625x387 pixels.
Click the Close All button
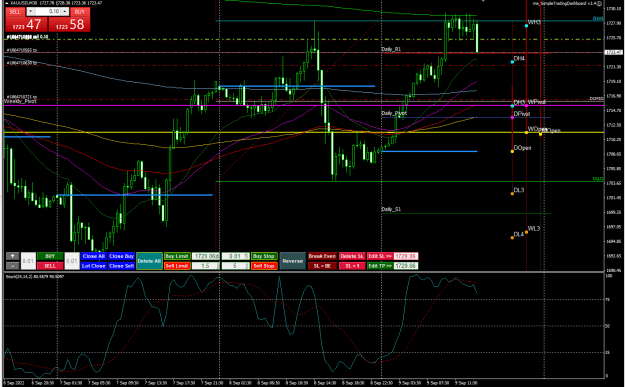[x=94, y=256]
